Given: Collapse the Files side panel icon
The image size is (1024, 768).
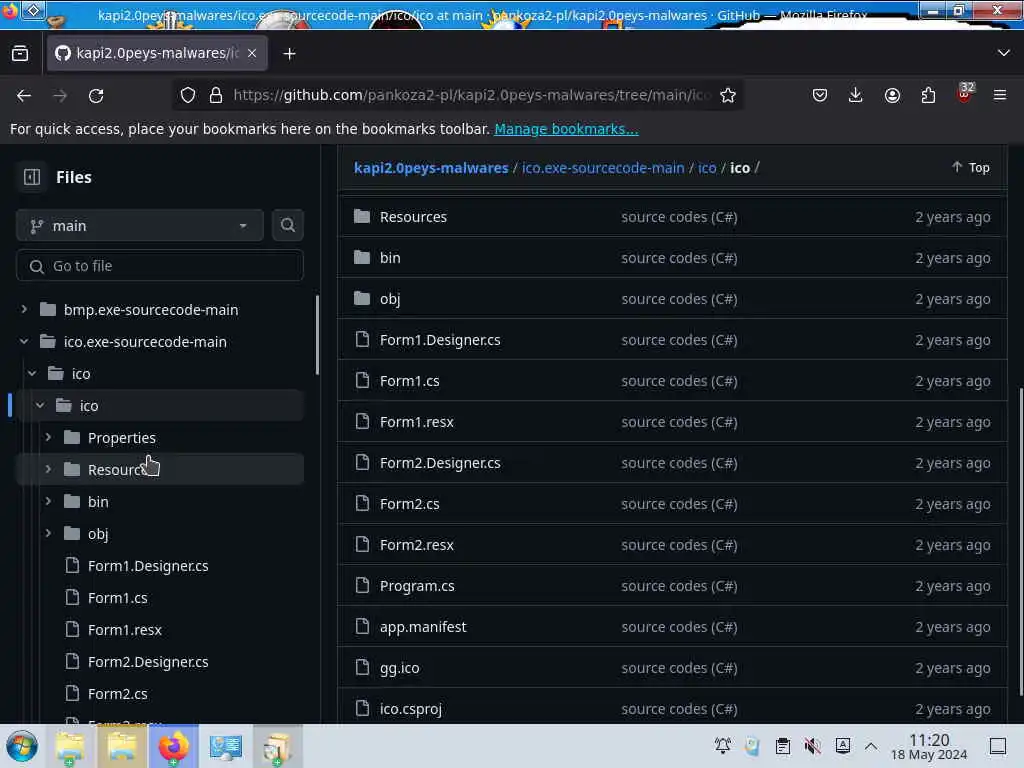Looking at the screenshot, I should pyautogui.click(x=32, y=177).
